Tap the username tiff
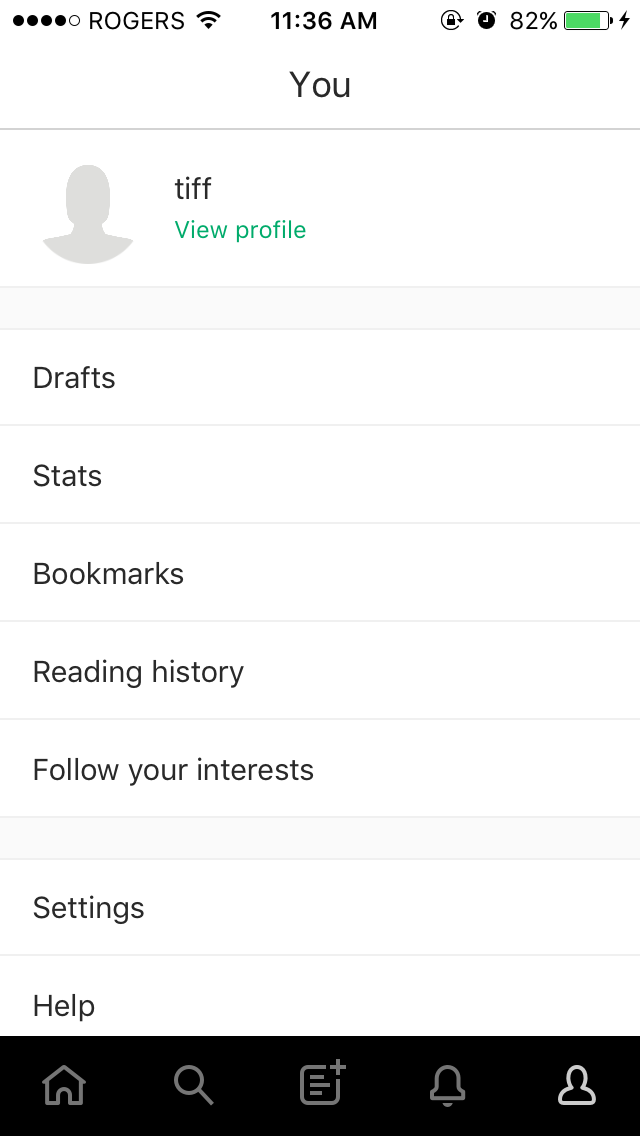640x1136 pixels. tap(193, 188)
